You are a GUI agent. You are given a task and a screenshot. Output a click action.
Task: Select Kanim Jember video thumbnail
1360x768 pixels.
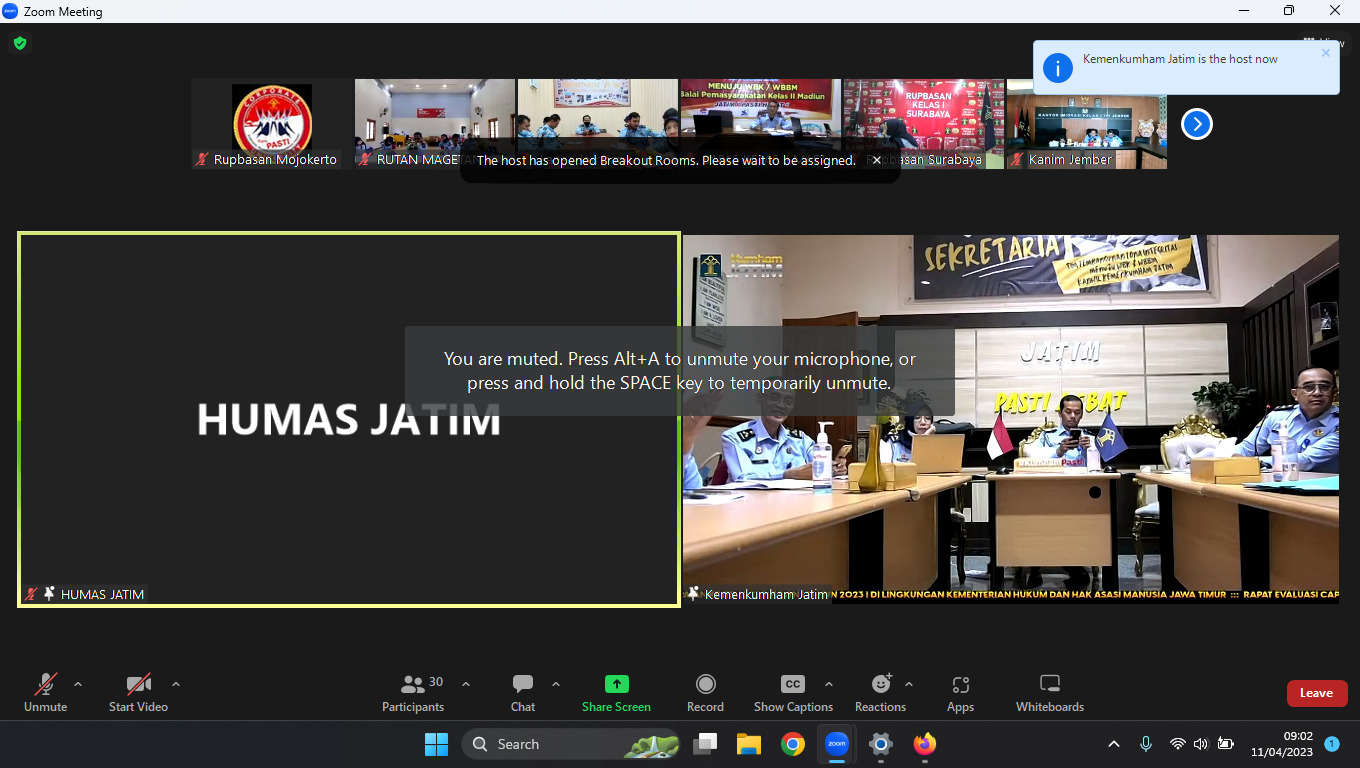1087,124
